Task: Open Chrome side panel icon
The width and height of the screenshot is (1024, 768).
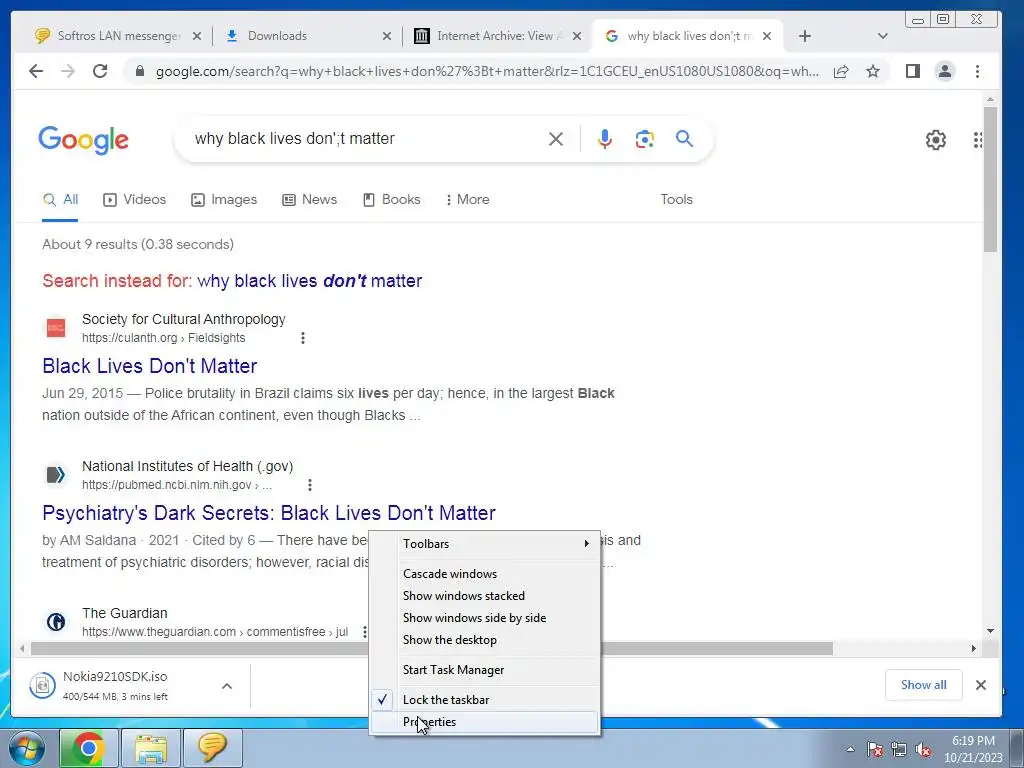Action: click(x=913, y=71)
